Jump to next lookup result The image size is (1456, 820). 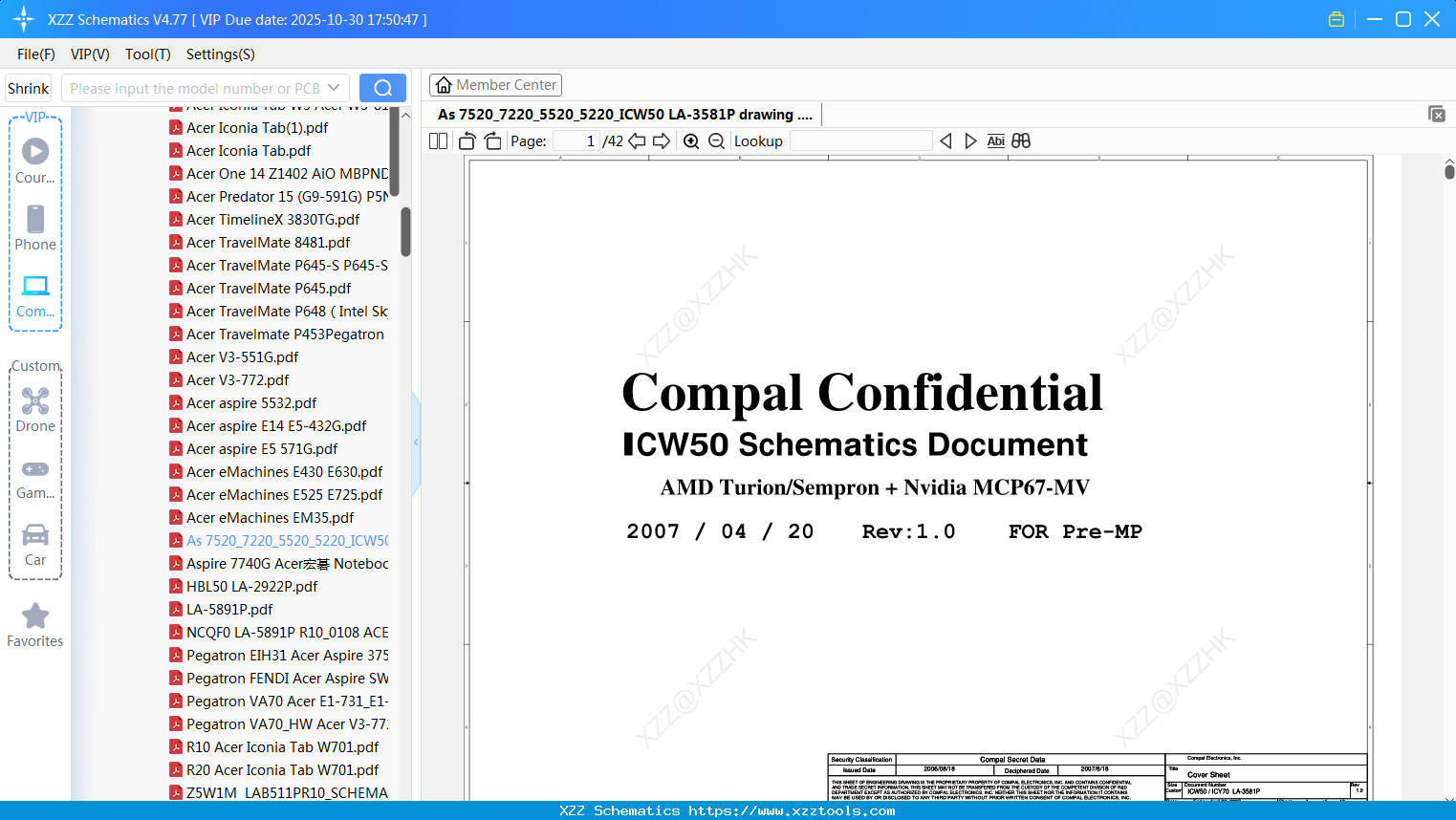tap(970, 141)
